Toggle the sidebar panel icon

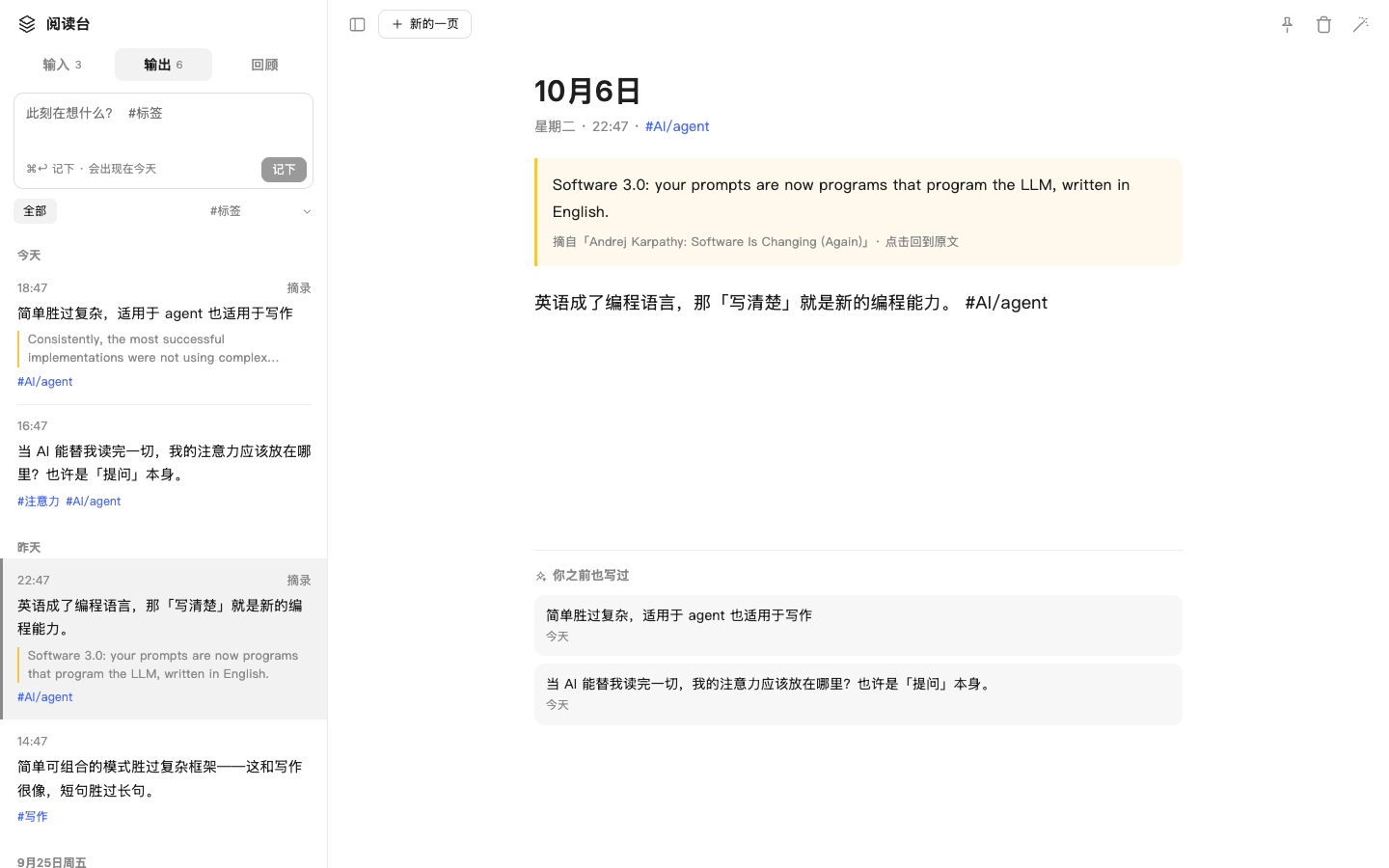click(x=357, y=24)
